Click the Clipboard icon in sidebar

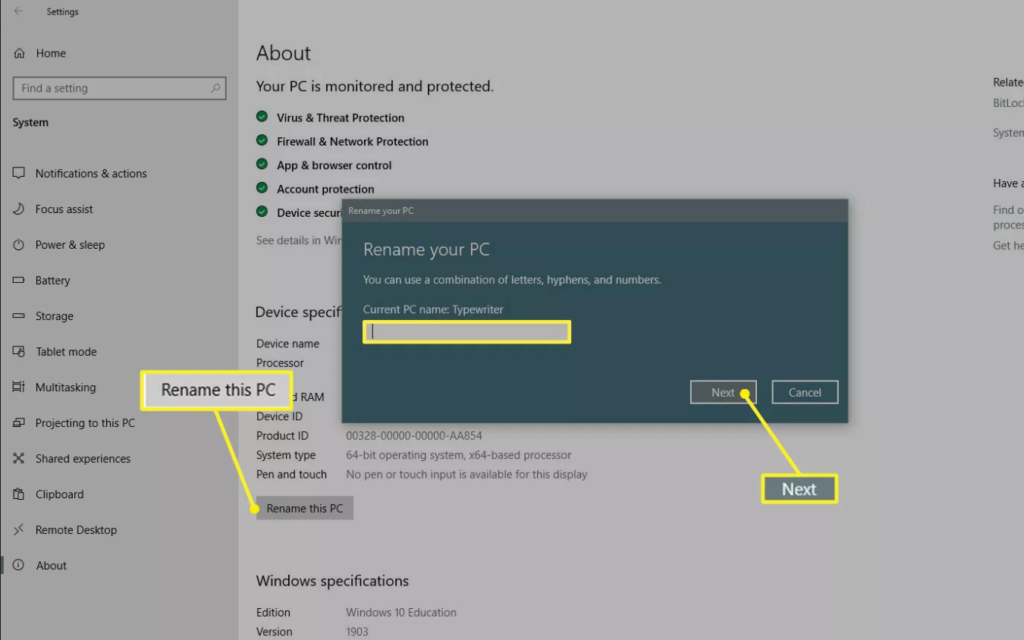(x=18, y=494)
